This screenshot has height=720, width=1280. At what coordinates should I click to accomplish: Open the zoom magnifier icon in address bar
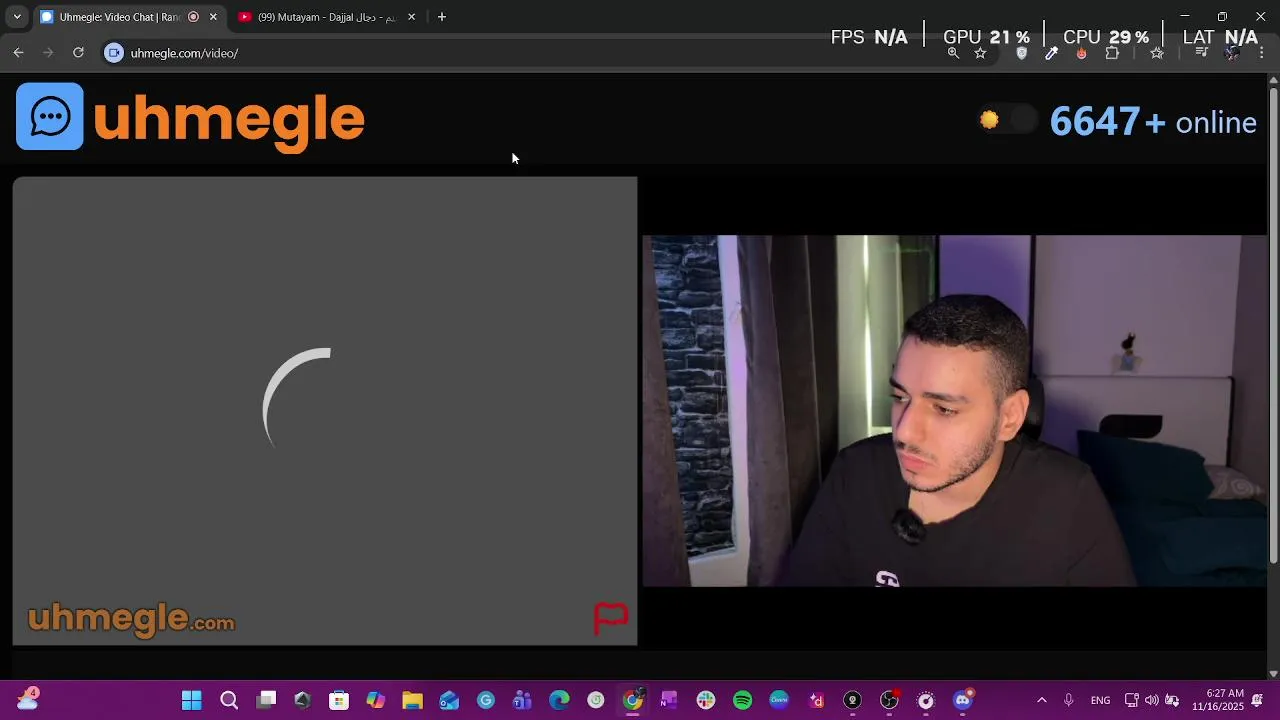pyautogui.click(x=953, y=53)
